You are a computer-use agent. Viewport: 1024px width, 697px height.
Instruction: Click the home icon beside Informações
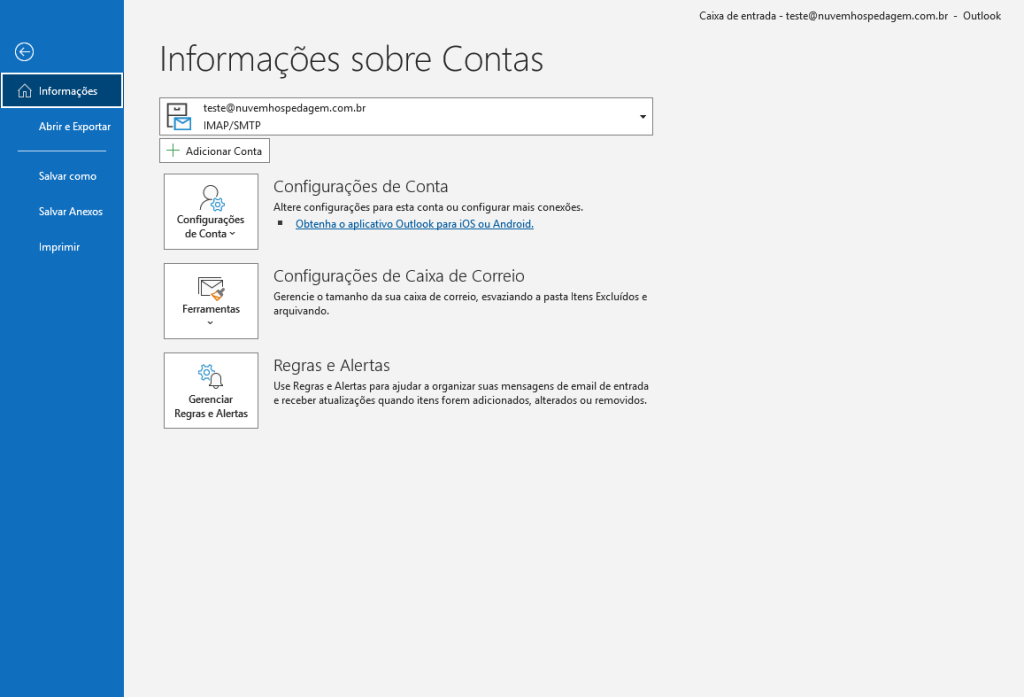[25, 91]
